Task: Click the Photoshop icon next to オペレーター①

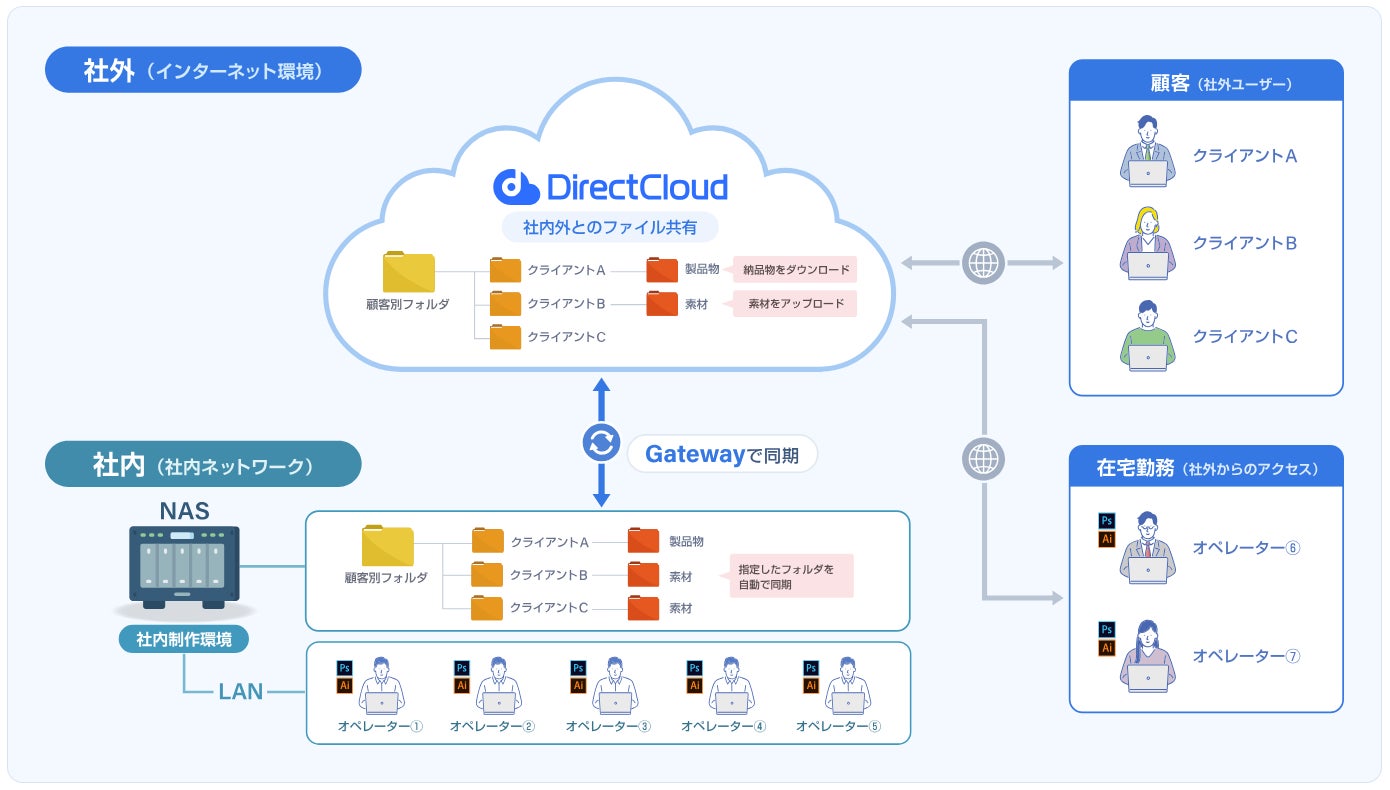Action: (345, 668)
